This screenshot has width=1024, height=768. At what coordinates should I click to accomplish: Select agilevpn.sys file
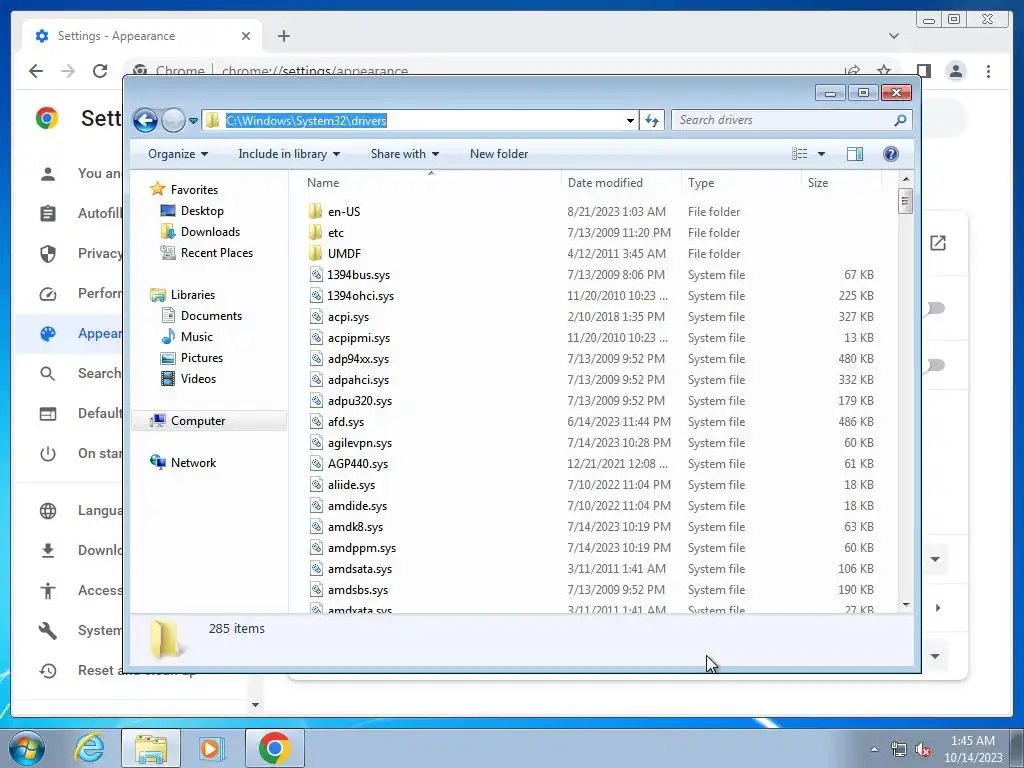coord(360,443)
